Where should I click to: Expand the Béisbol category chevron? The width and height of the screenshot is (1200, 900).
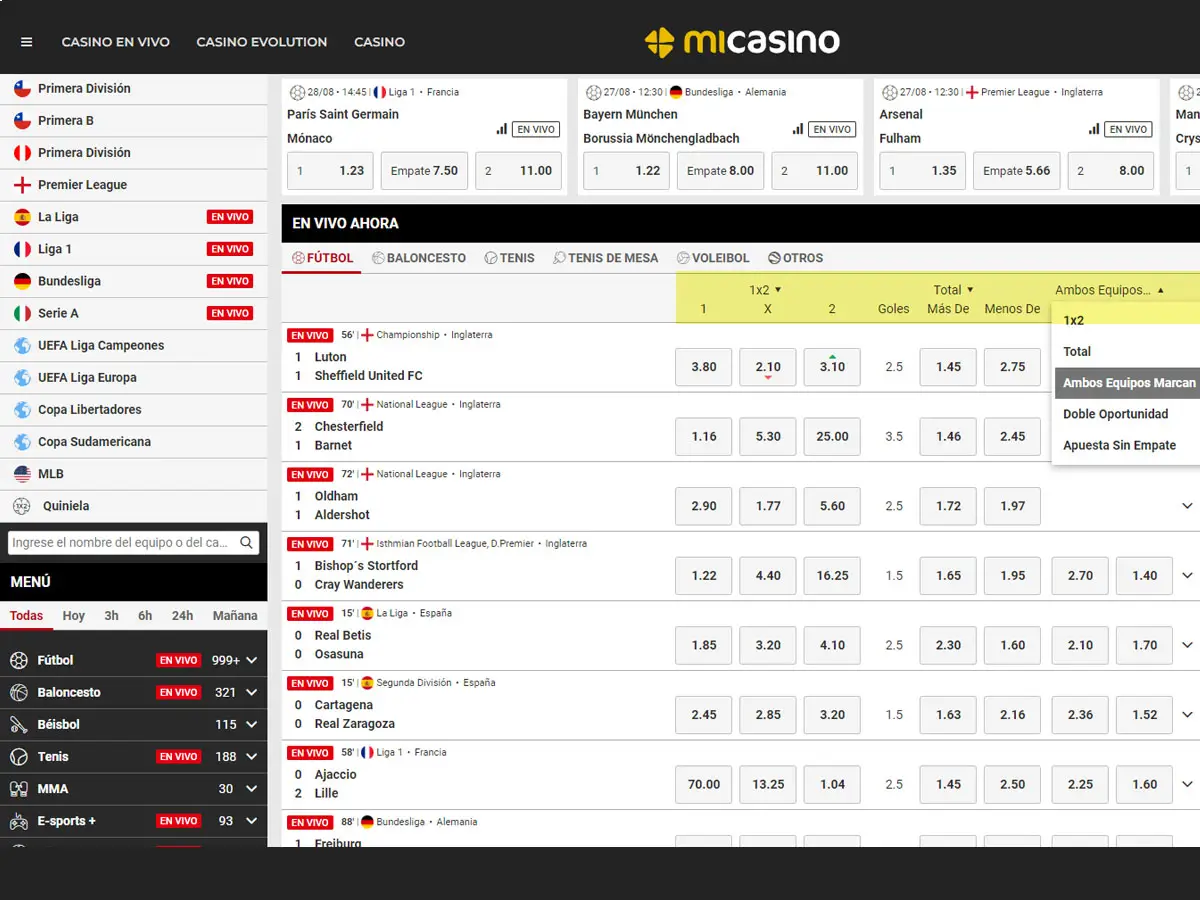[x=252, y=724]
